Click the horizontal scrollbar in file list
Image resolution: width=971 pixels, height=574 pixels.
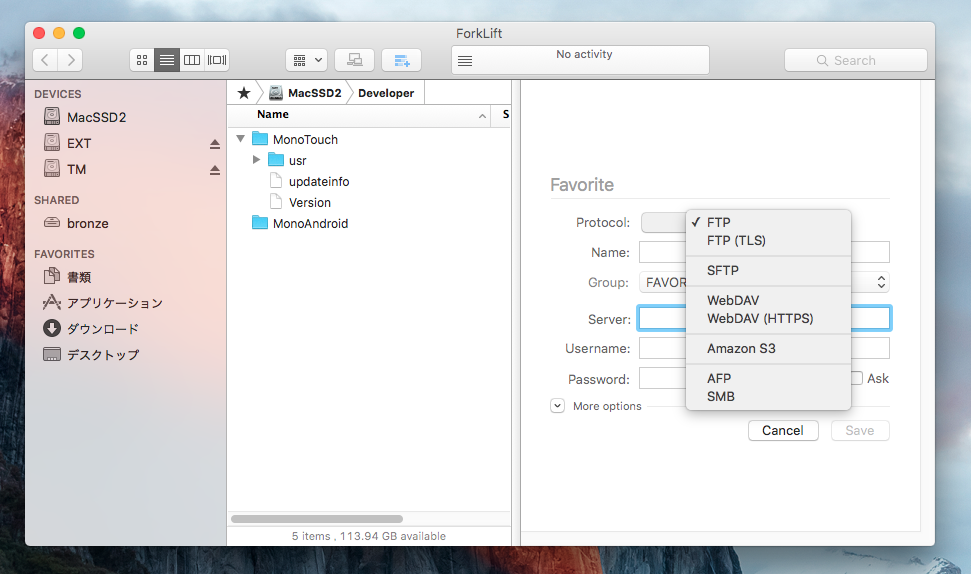317,519
